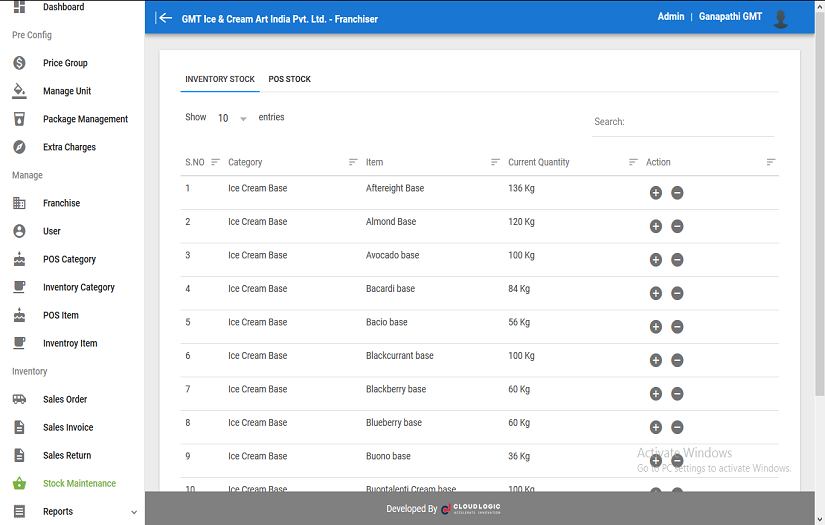
Task: Reduce stock for Bacio base
Action: [x=677, y=327]
